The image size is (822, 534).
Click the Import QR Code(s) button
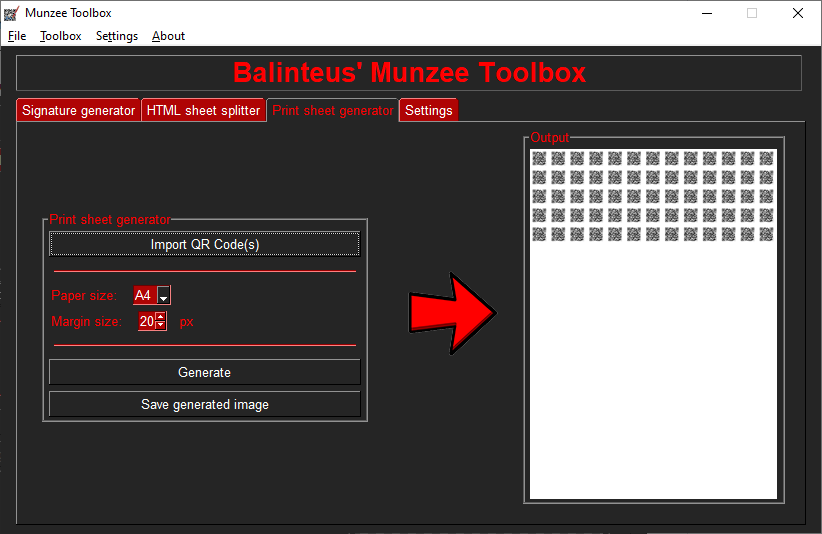tap(205, 244)
